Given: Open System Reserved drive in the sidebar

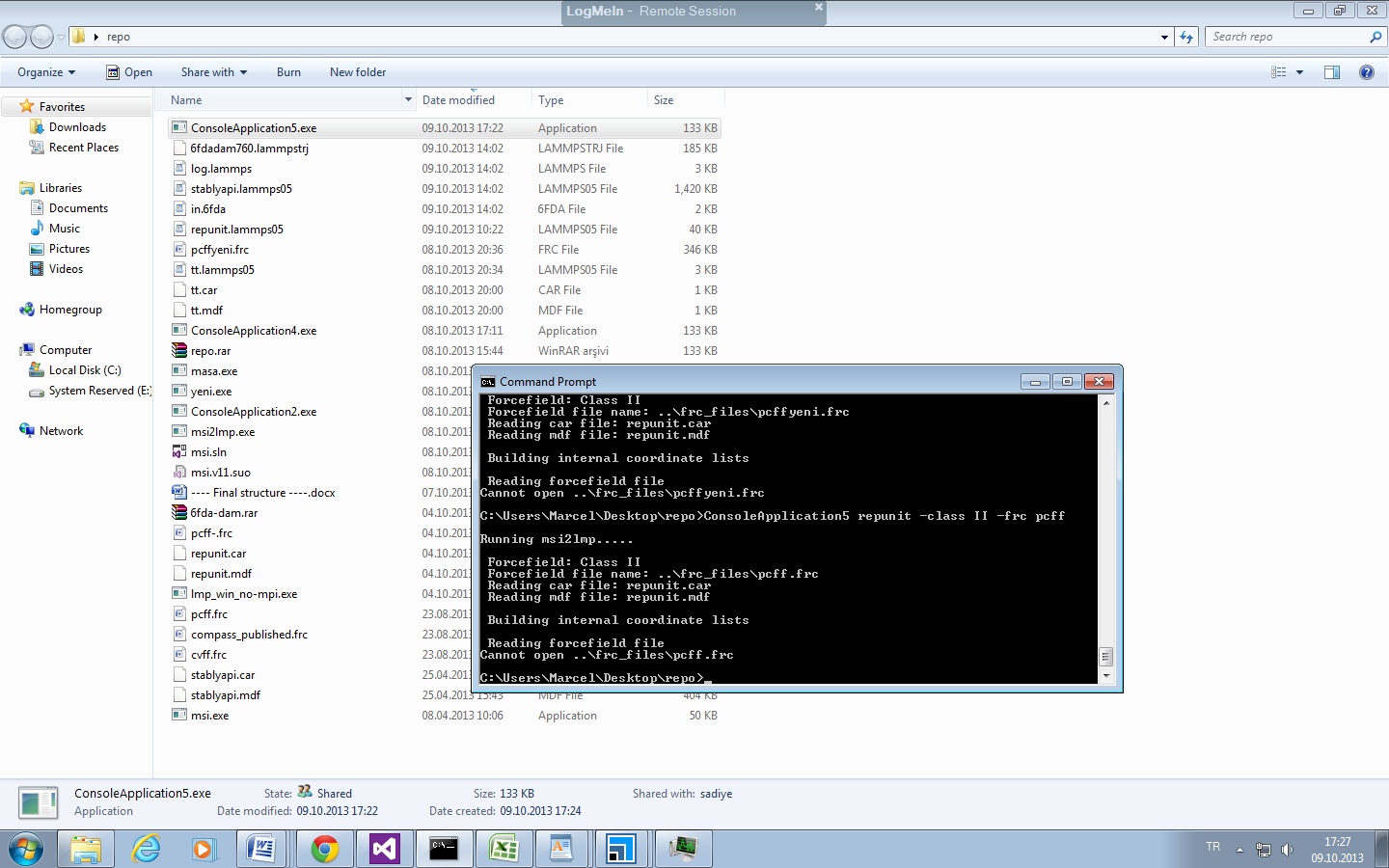Looking at the screenshot, I should point(99,391).
